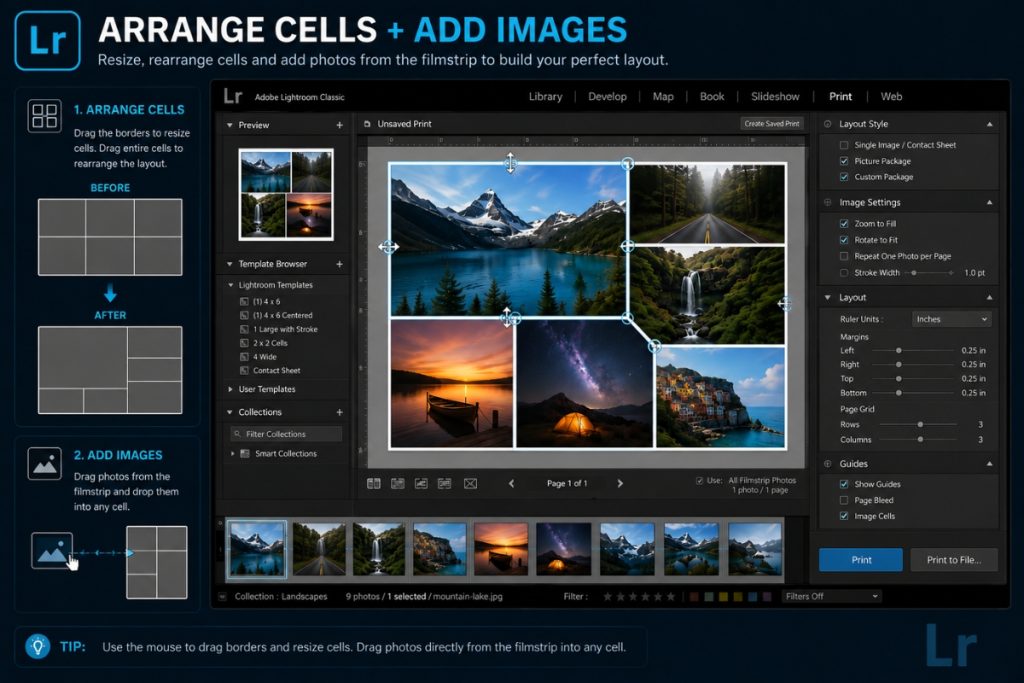Select the Milky Way tent photo in the filmstrip
The image size is (1024, 683).
pos(564,548)
